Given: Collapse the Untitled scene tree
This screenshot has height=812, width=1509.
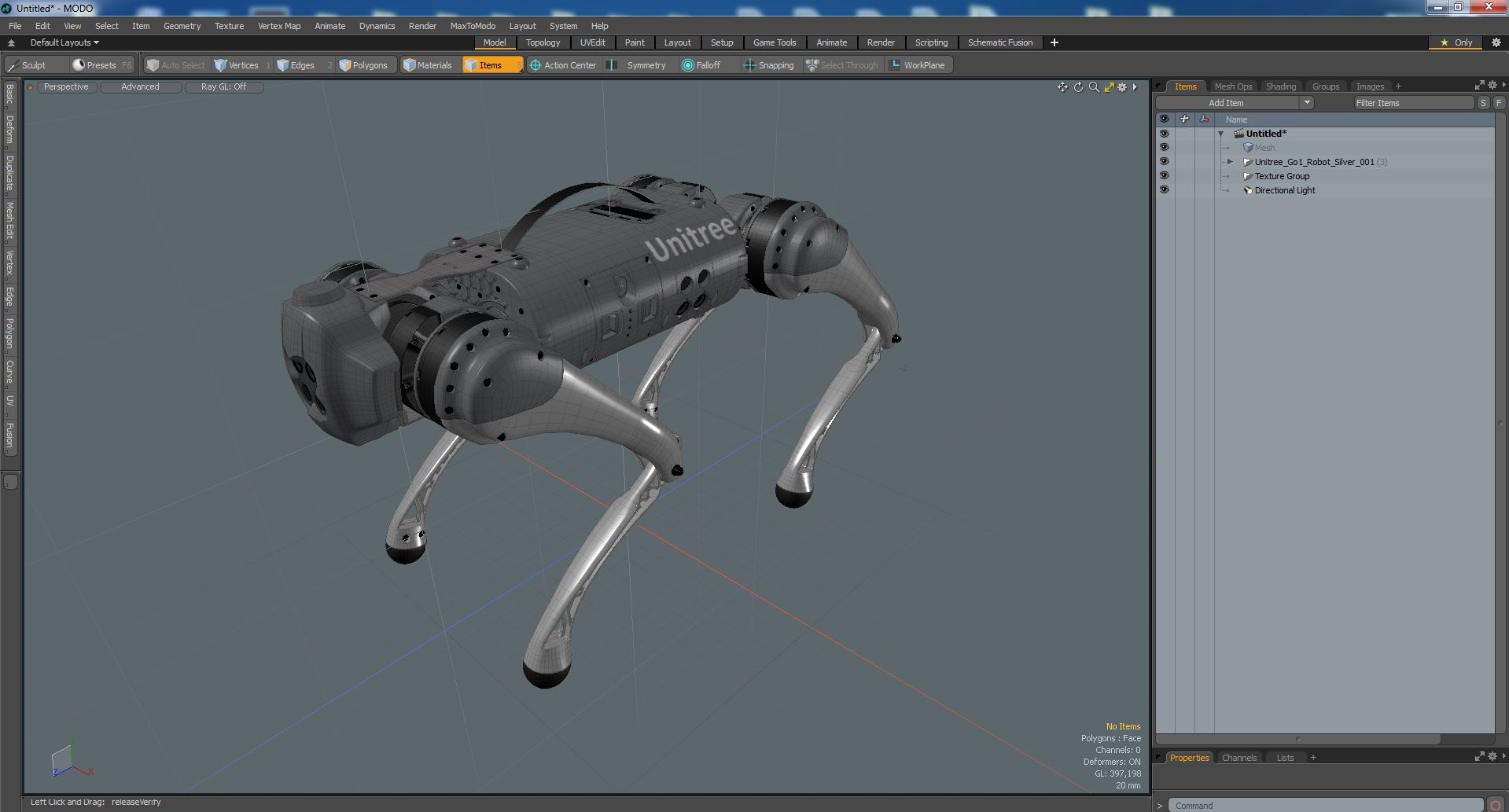Looking at the screenshot, I should [x=1221, y=134].
